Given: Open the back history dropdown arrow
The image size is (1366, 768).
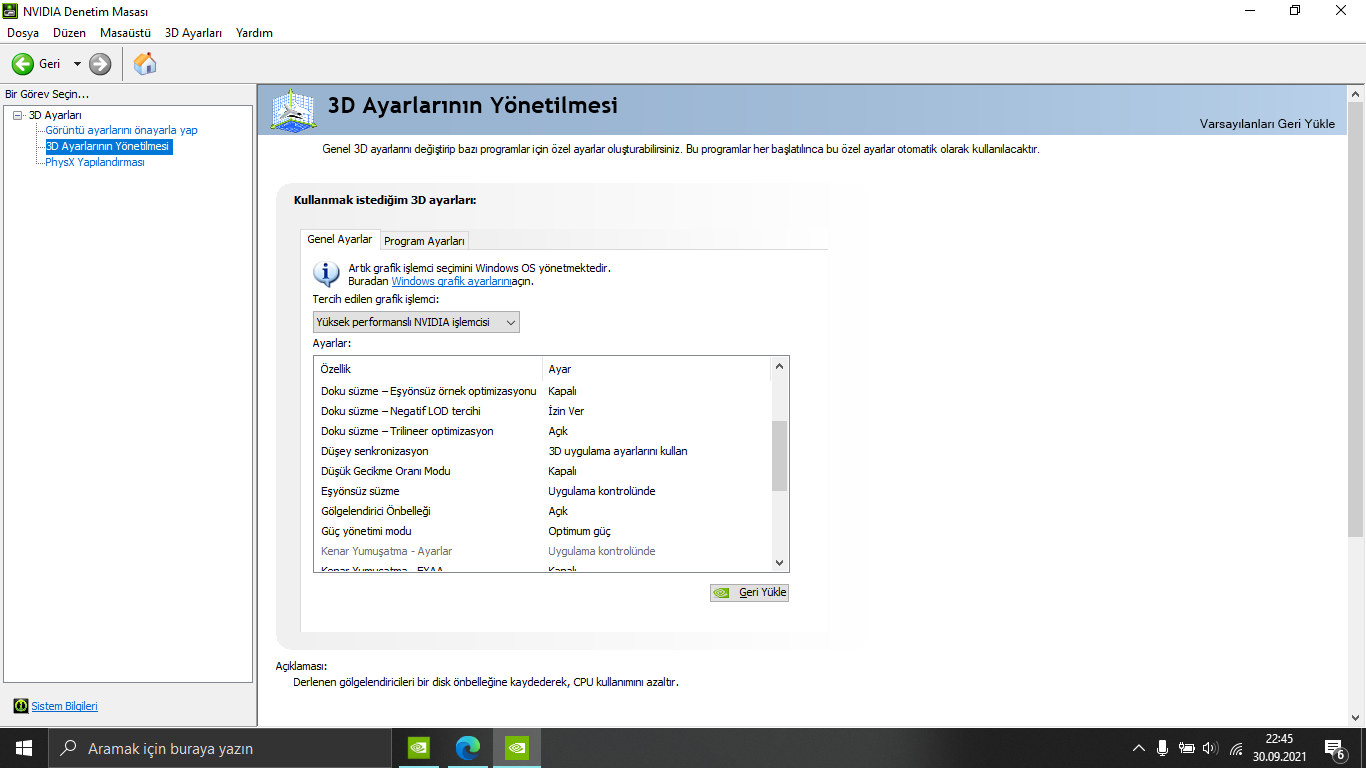Looking at the screenshot, I should click(x=77, y=64).
